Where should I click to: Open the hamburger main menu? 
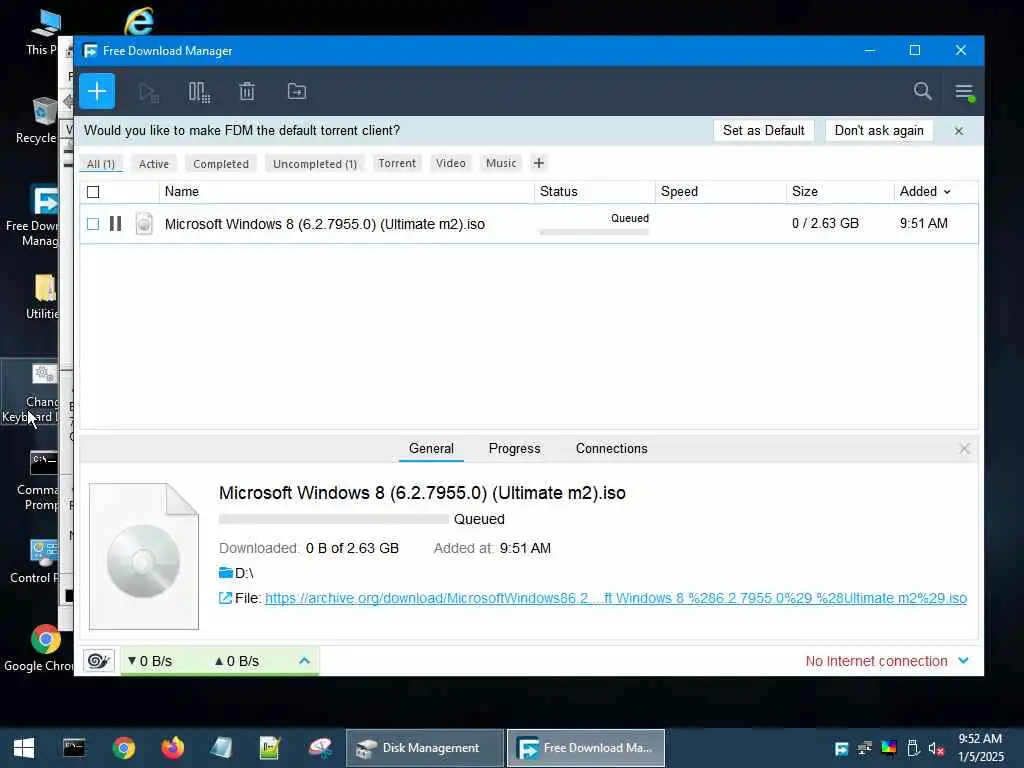click(965, 91)
